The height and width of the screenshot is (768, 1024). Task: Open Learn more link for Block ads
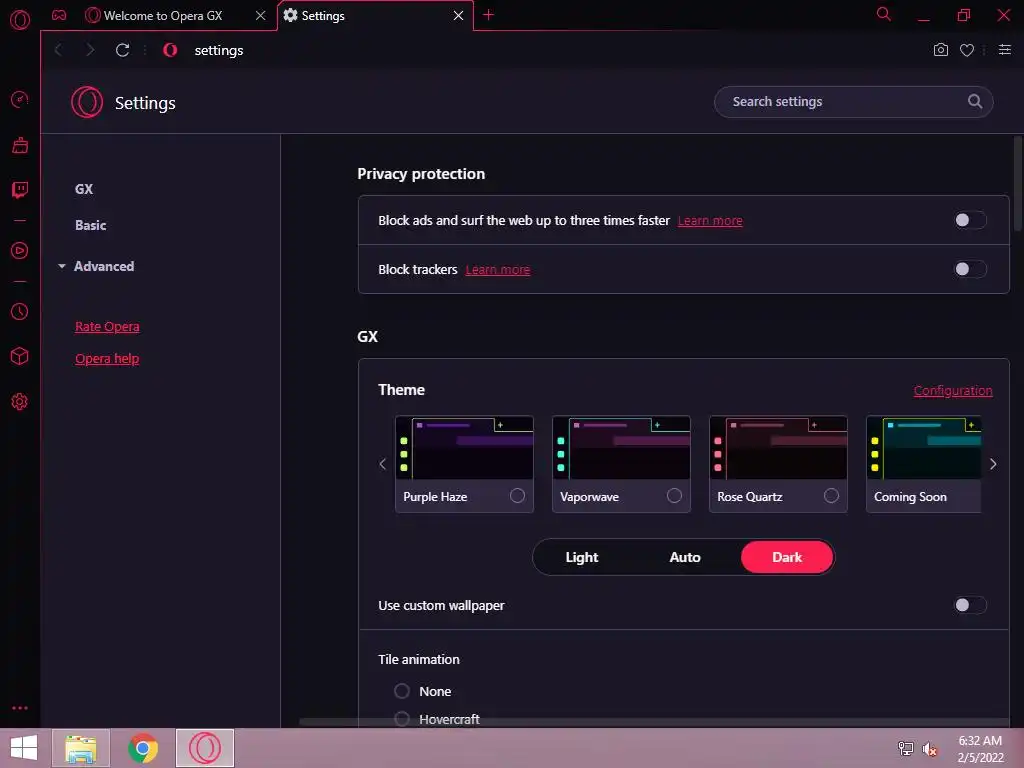click(x=710, y=221)
